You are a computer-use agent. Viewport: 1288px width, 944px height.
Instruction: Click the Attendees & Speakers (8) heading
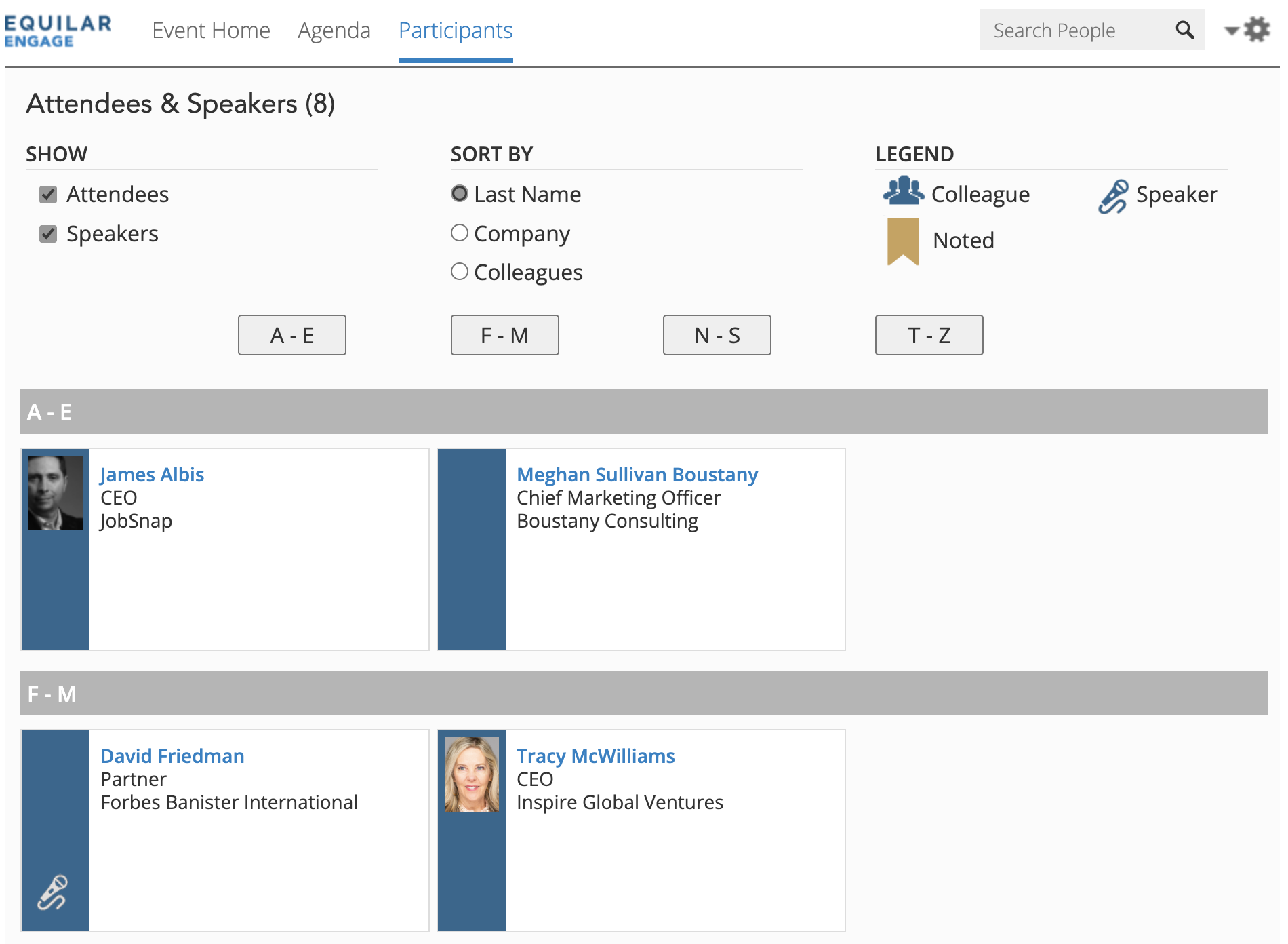coord(181,104)
